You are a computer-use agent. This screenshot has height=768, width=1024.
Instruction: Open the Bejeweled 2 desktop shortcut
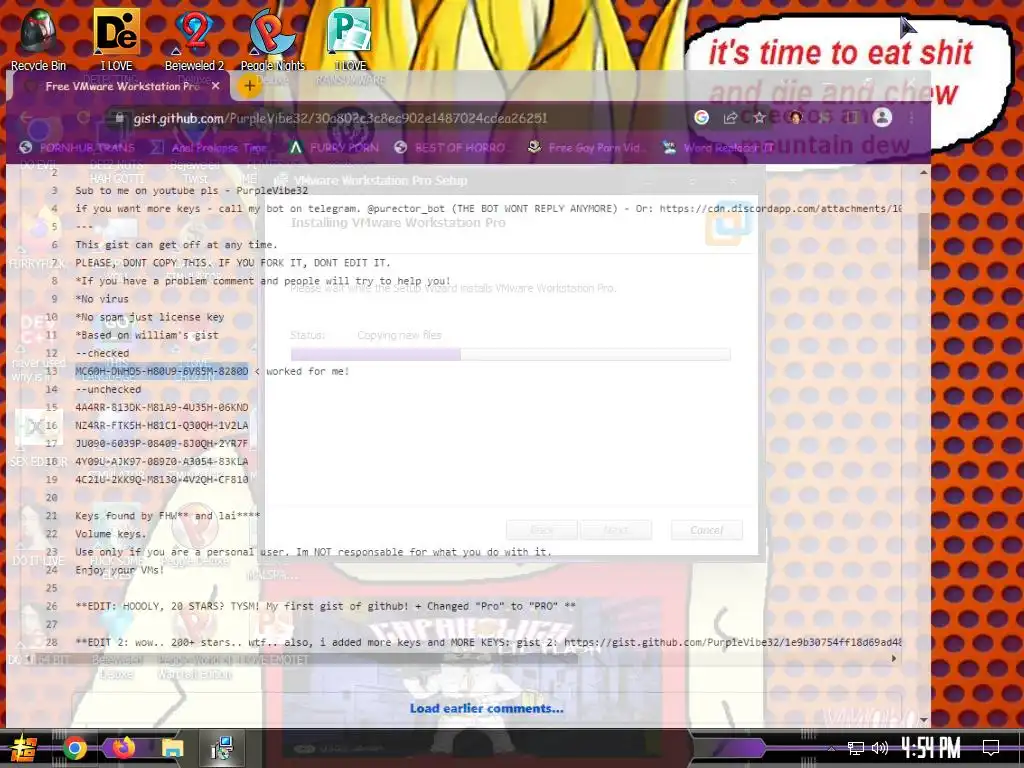194,38
